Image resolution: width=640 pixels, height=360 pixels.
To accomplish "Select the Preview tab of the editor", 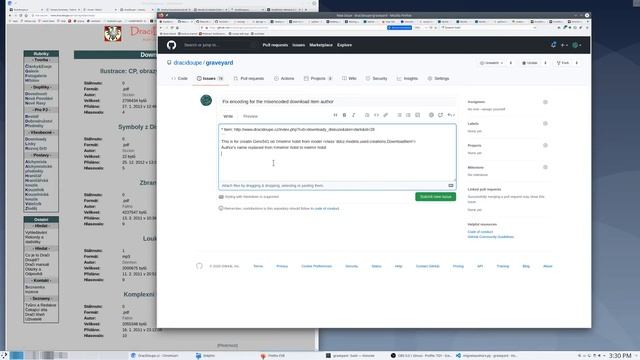I will (x=250, y=116).
